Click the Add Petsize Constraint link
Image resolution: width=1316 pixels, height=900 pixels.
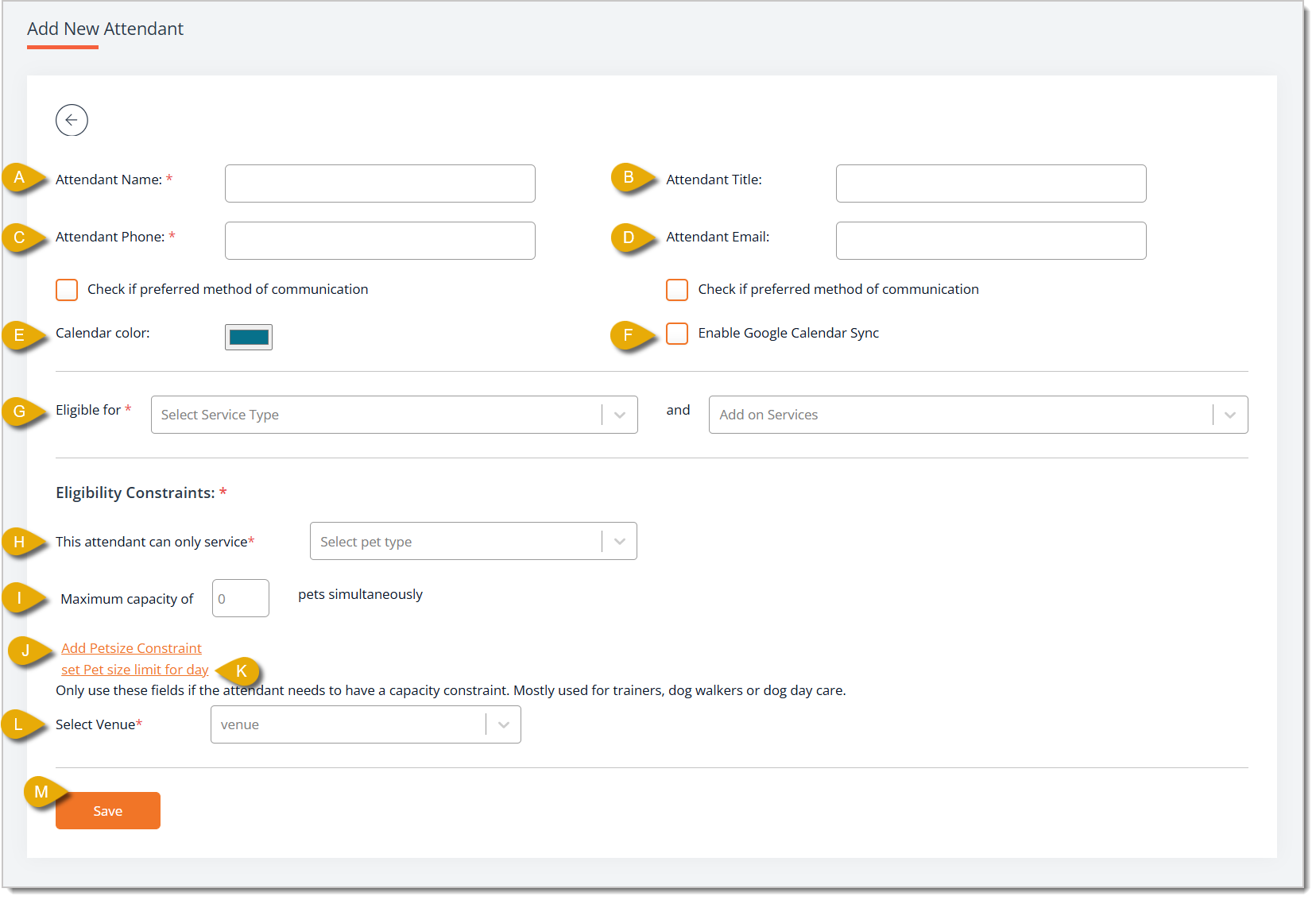[x=131, y=648]
